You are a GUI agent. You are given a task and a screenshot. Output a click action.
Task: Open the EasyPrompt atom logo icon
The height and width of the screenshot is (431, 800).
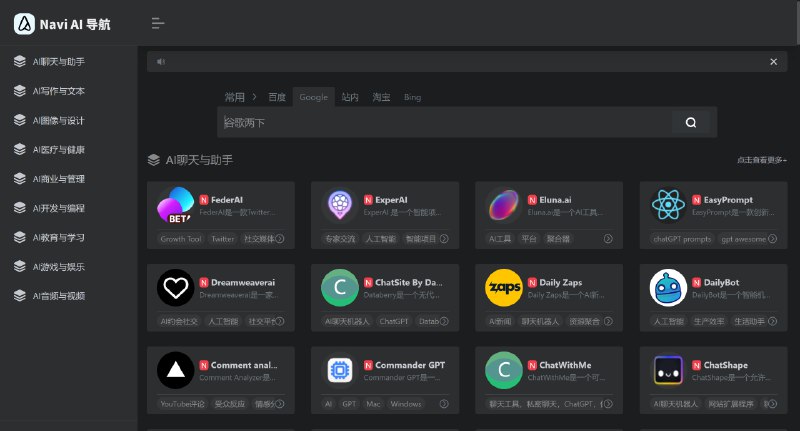click(668, 205)
